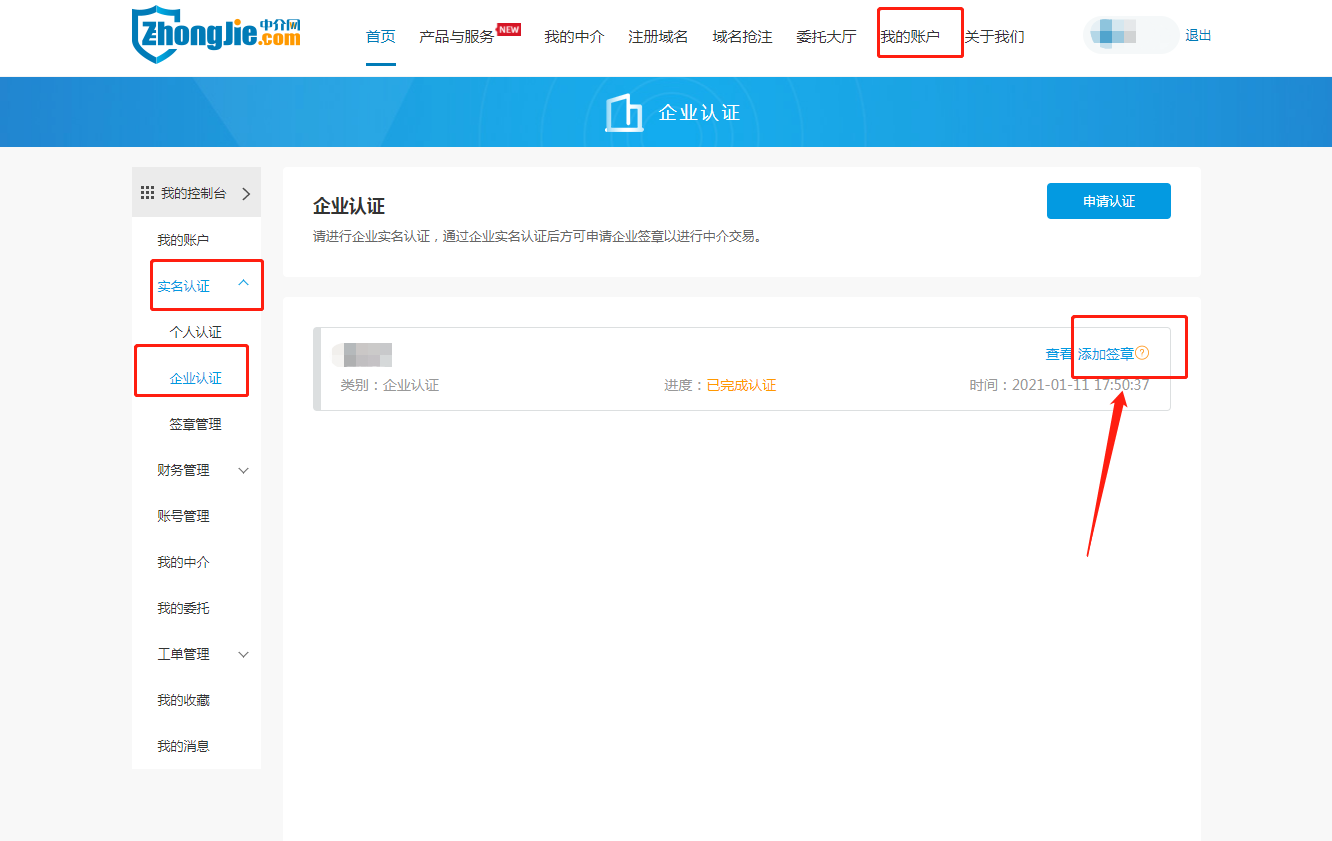Screen dimensions: 1332x841
Task: Click 退出 to log out
Action: click(1198, 36)
